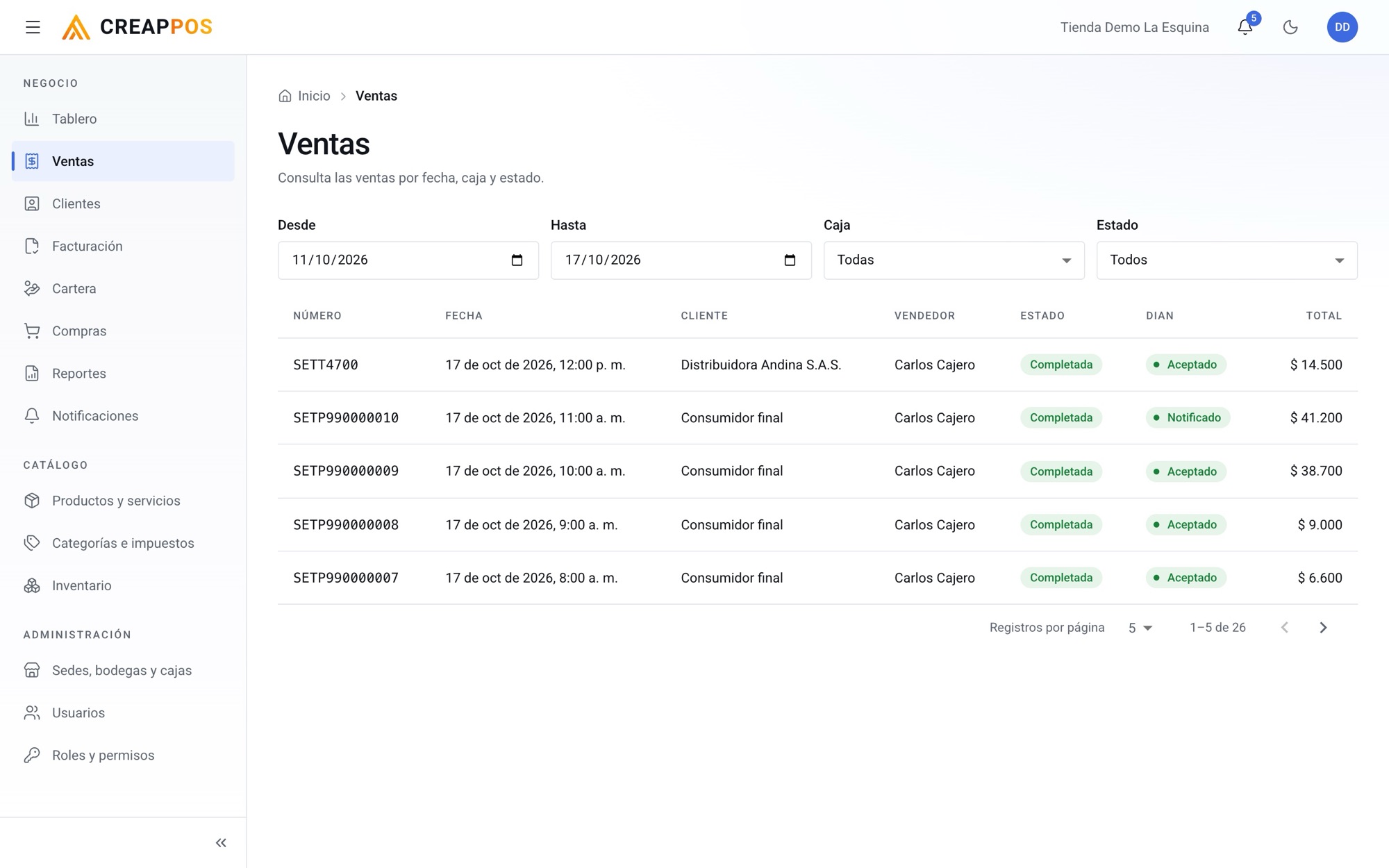Click the Compras cart icon
Viewport: 1389px width, 868px height.
(x=32, y=331)
